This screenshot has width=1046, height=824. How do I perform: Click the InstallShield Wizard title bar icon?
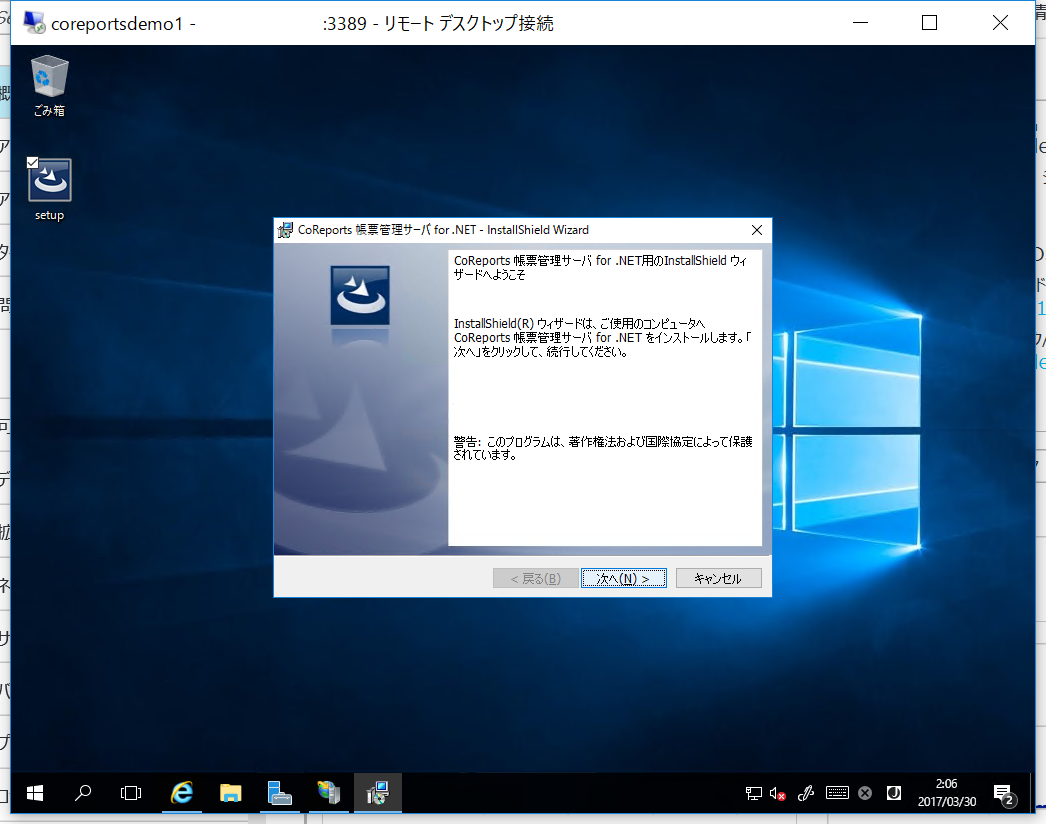pyautogui.click(x=286, y=230)
